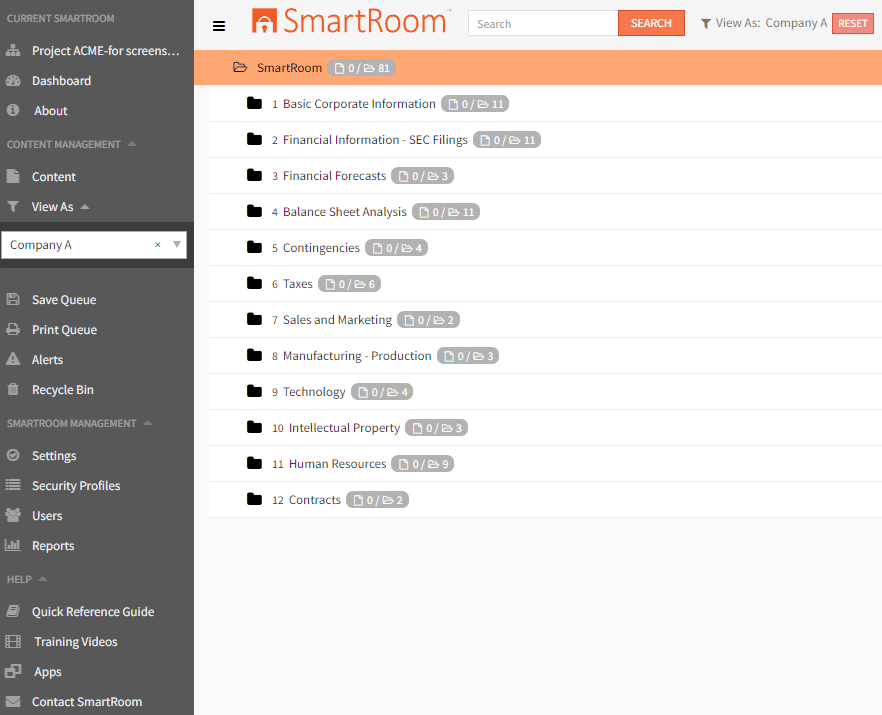Open the Basic Corporate Information folder
Viewport: 882px width, 715px height.
click(x=359, y=104)
